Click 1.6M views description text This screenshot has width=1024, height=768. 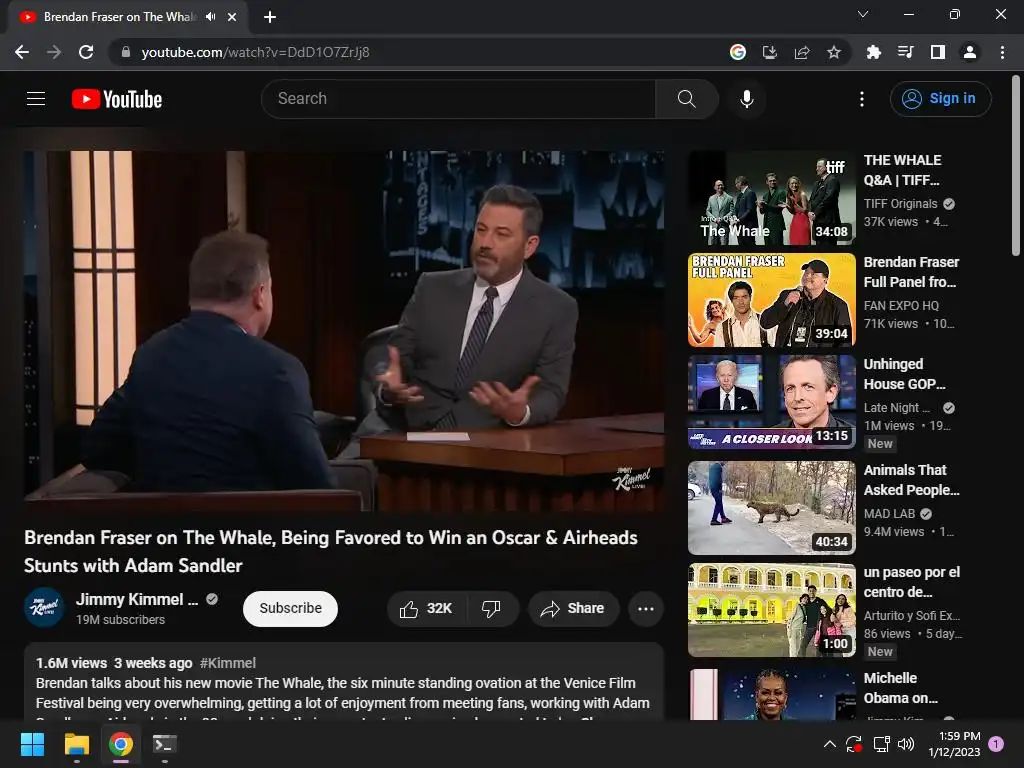click(x=71, y=663)
